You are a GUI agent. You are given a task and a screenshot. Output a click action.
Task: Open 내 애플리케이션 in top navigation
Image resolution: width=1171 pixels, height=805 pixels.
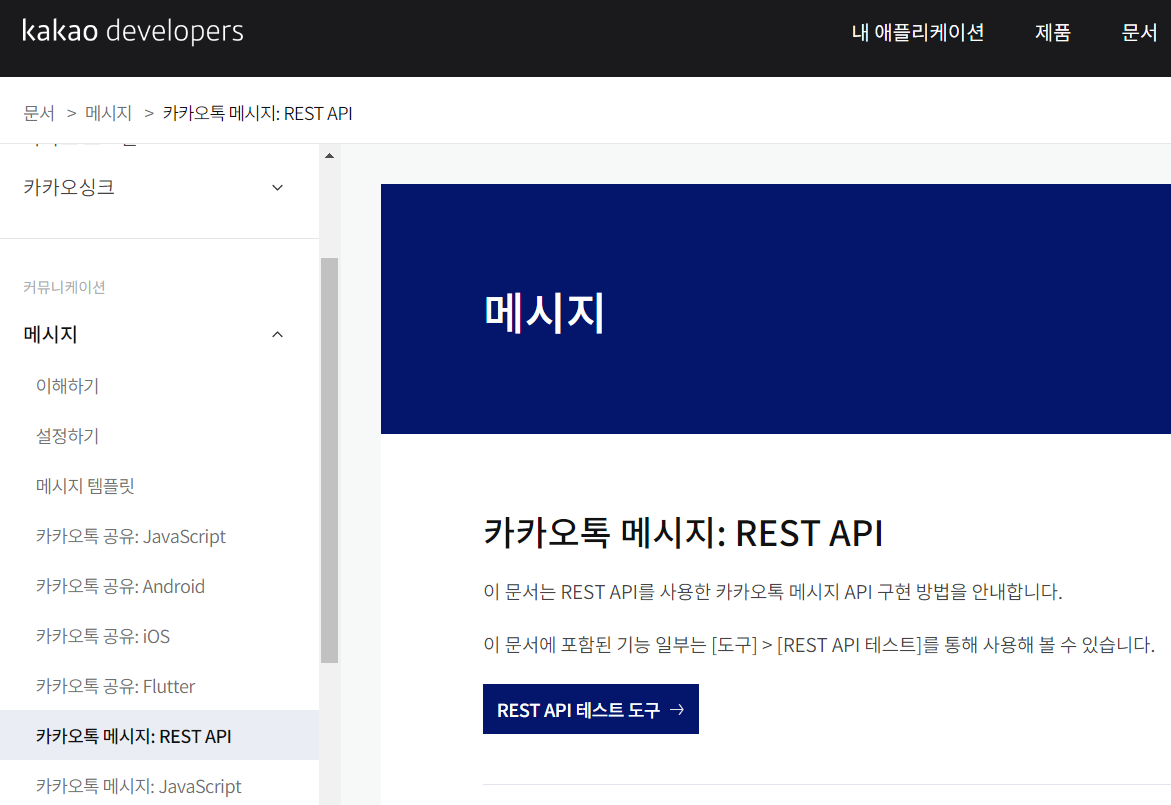click(918, 32)
